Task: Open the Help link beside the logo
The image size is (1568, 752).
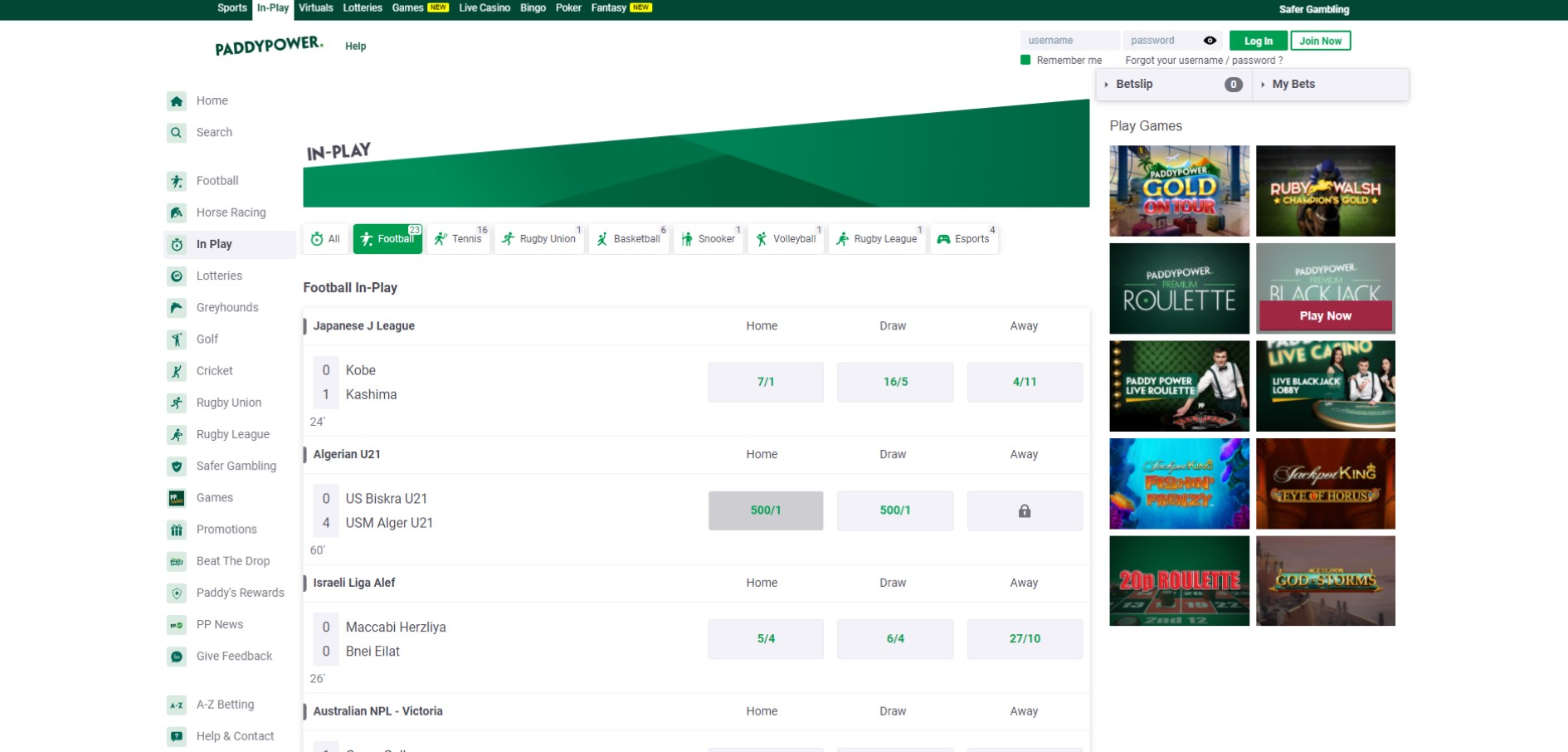Action: 356,46
